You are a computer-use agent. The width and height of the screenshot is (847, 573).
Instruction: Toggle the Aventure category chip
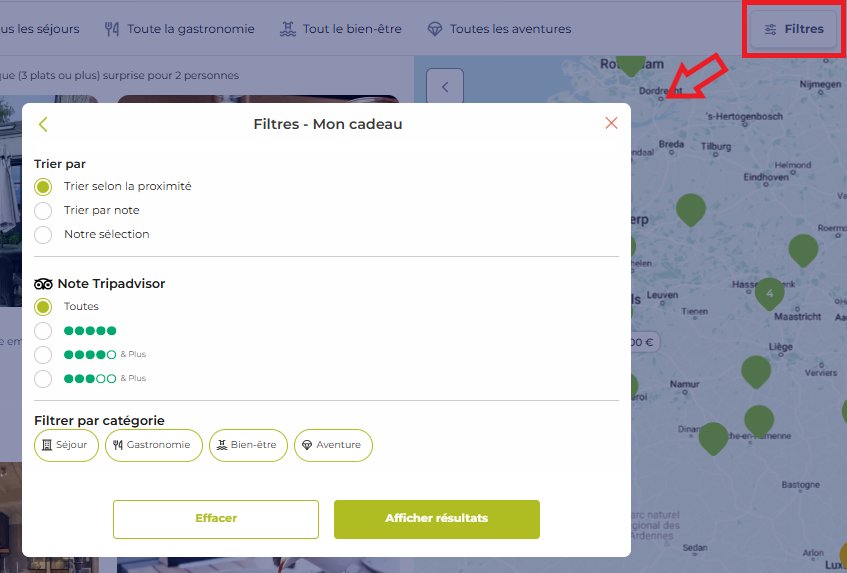point(333,445)
